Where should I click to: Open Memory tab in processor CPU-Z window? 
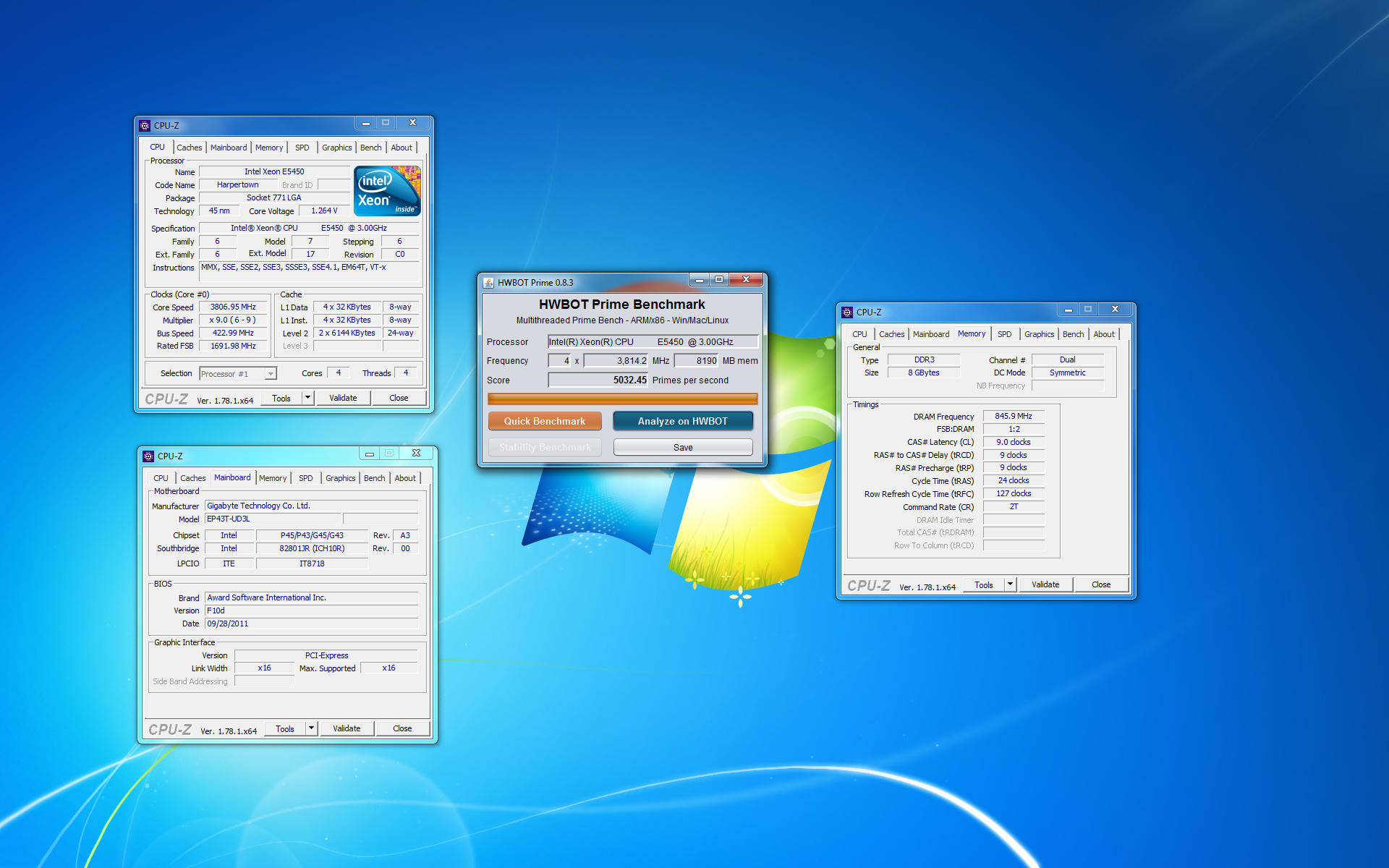coord(269,148)
